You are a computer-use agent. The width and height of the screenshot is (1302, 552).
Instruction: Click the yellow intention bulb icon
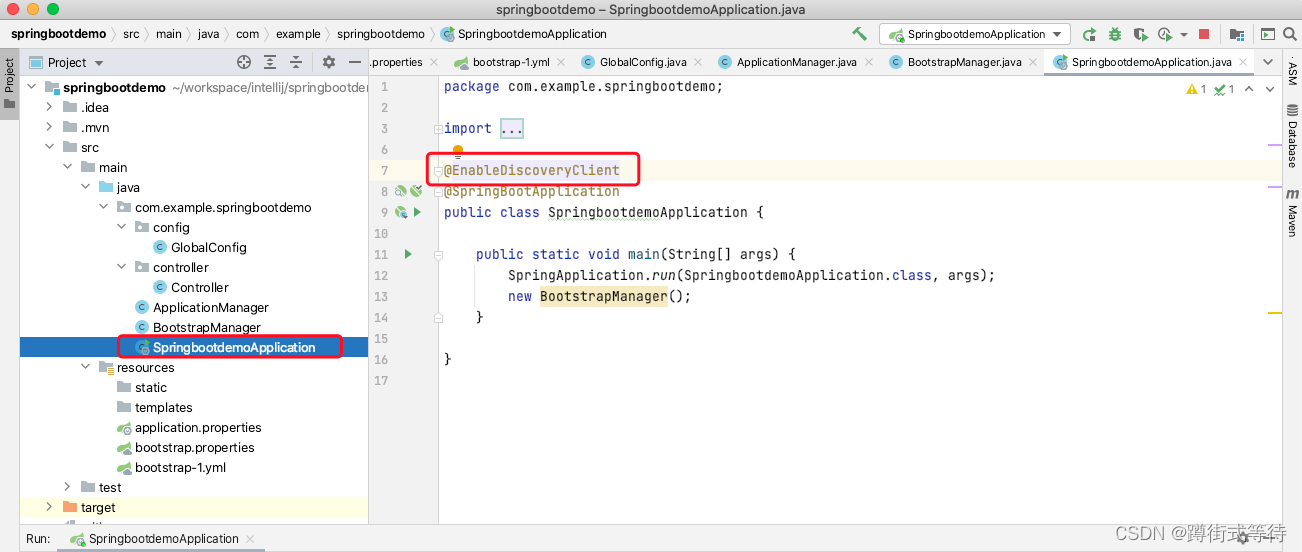tap(458, 151)
